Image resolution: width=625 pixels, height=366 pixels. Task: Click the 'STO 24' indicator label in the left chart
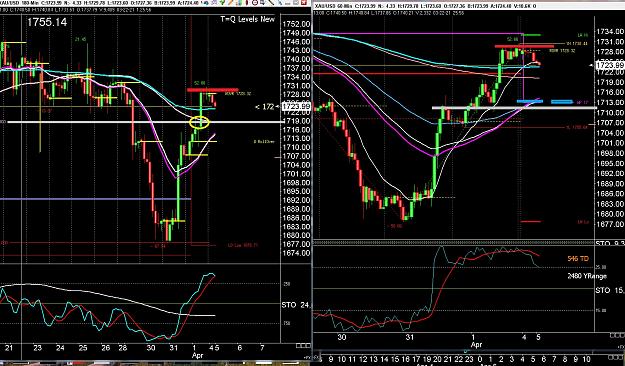296,305
